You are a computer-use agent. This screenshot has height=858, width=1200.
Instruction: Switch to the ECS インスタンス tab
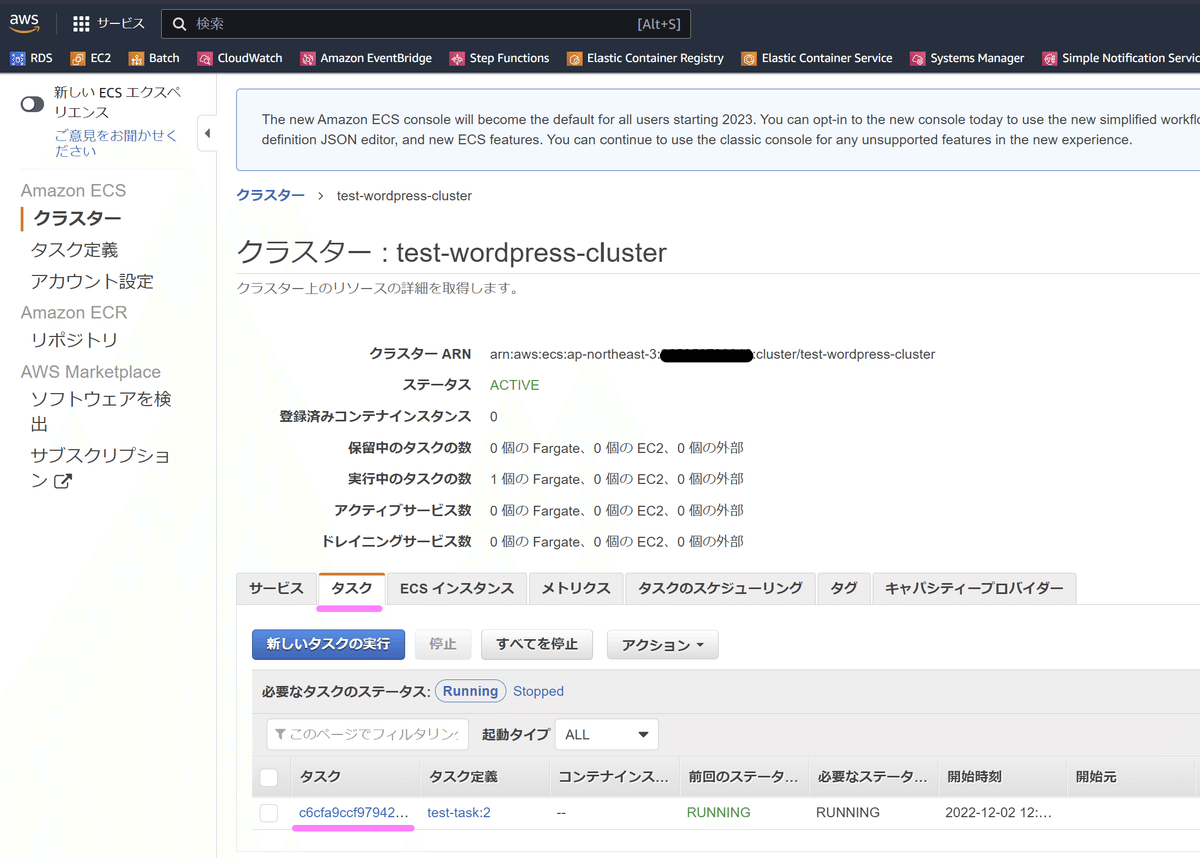pyautogui.click(x=457, y=588)
